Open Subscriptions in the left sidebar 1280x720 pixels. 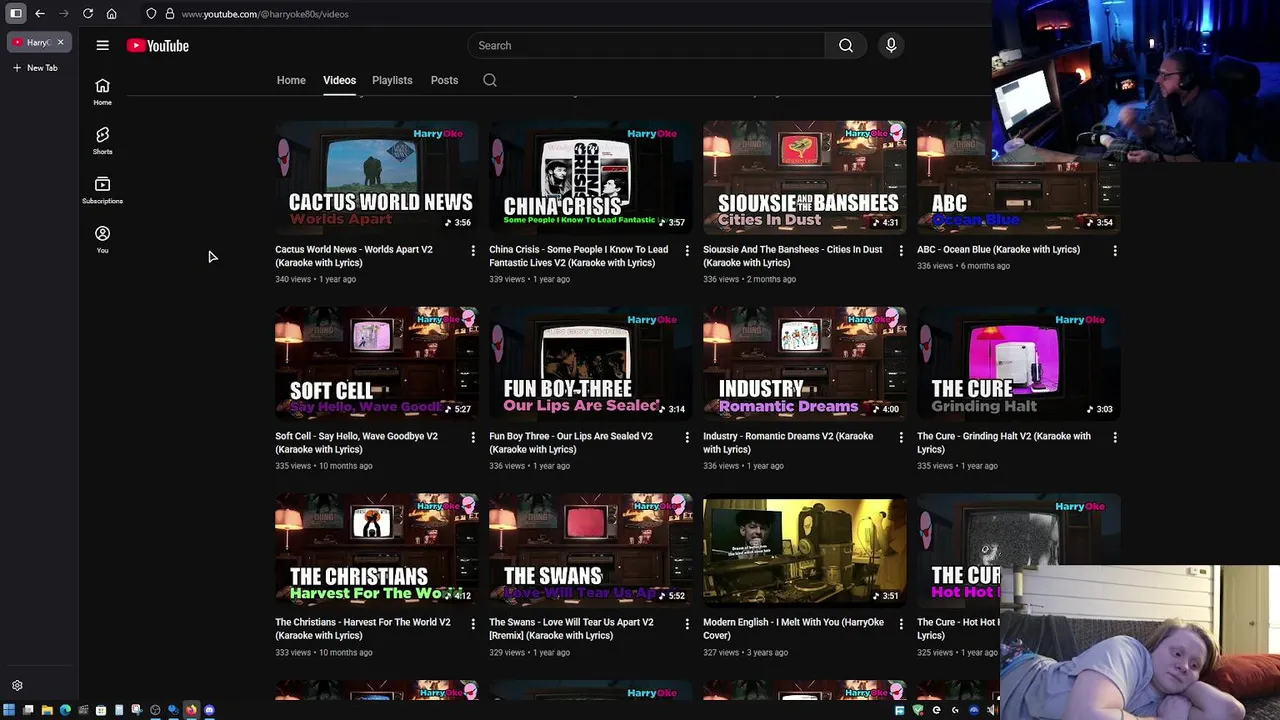102,190
